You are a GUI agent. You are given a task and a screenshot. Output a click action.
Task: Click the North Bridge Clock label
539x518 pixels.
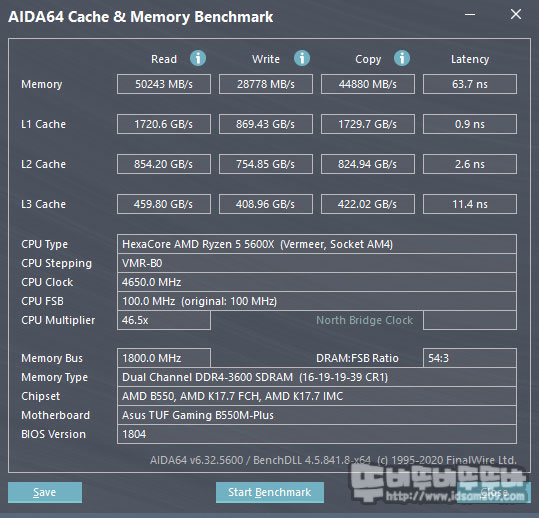364,320
